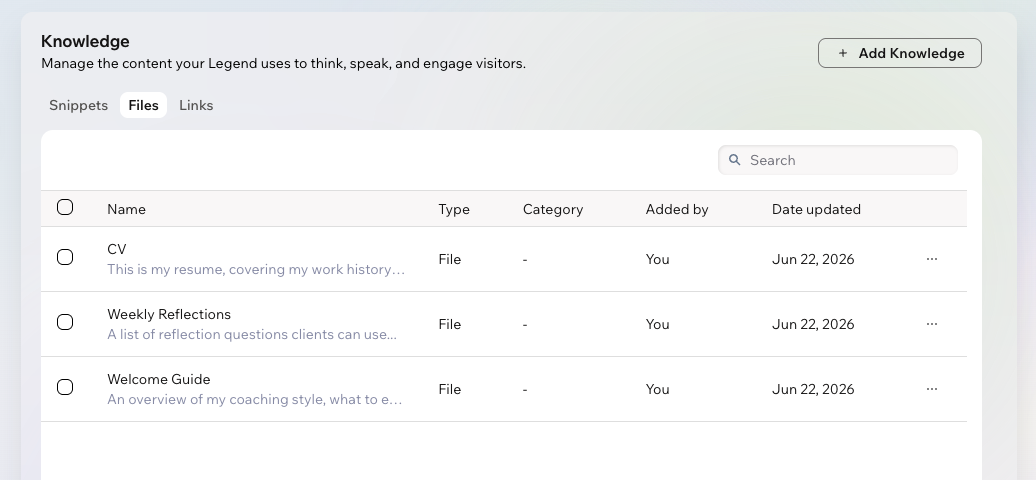
Task: Open the CV file name
Action: click(x=116, y=249)
